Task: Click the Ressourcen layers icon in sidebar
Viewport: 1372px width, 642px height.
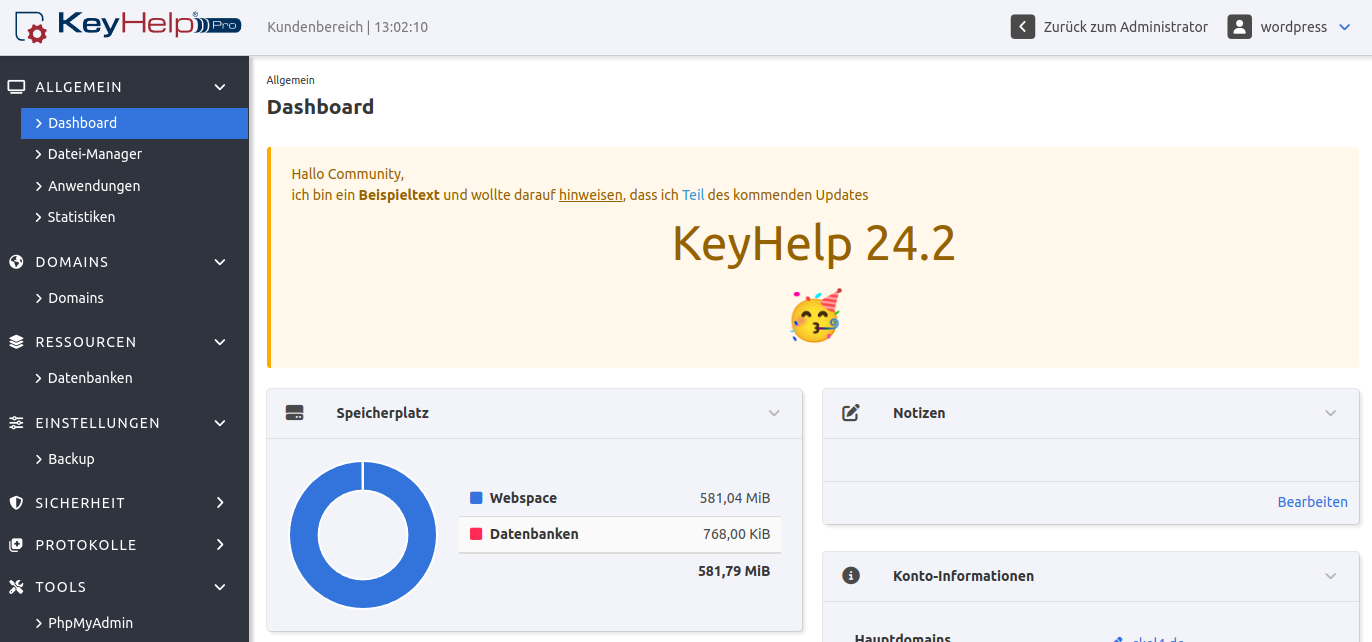Action: pyautogui.click(x=16, y=342)
